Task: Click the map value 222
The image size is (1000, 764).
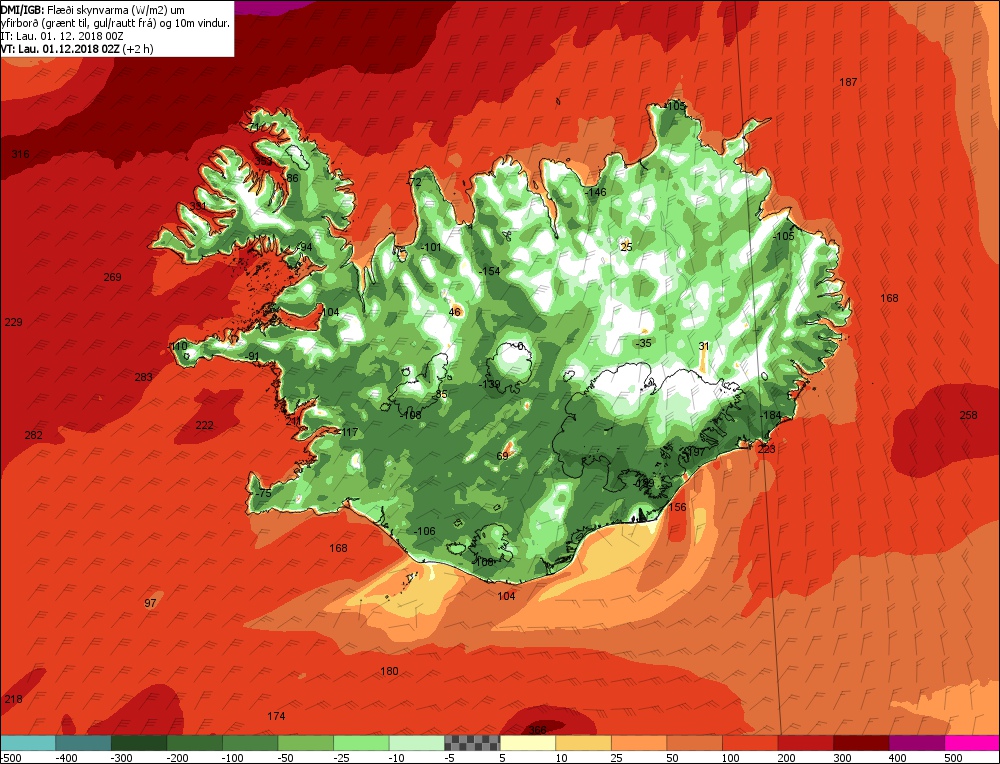Action: point(204,425)
